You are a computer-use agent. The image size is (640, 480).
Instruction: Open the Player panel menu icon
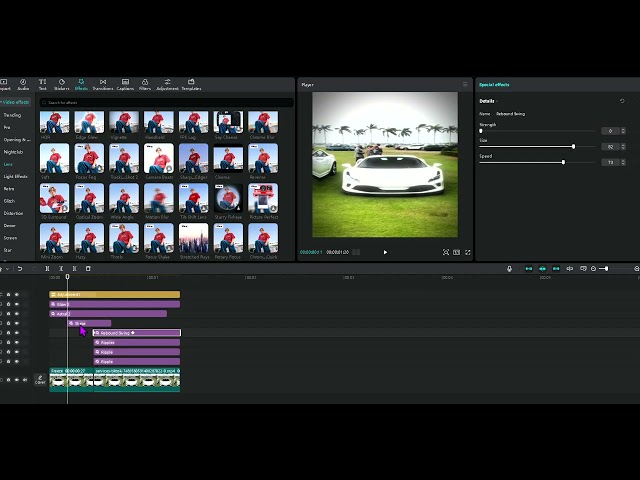pos(465,84)
